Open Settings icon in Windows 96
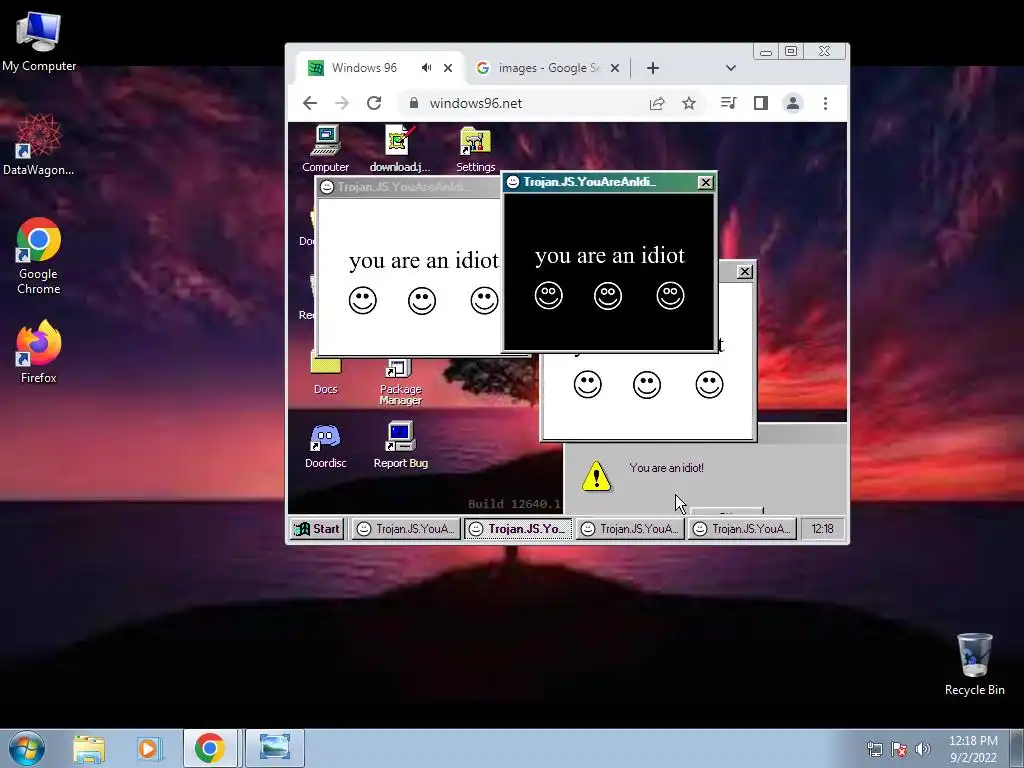 pyautogui.click(x=475, y=149)
